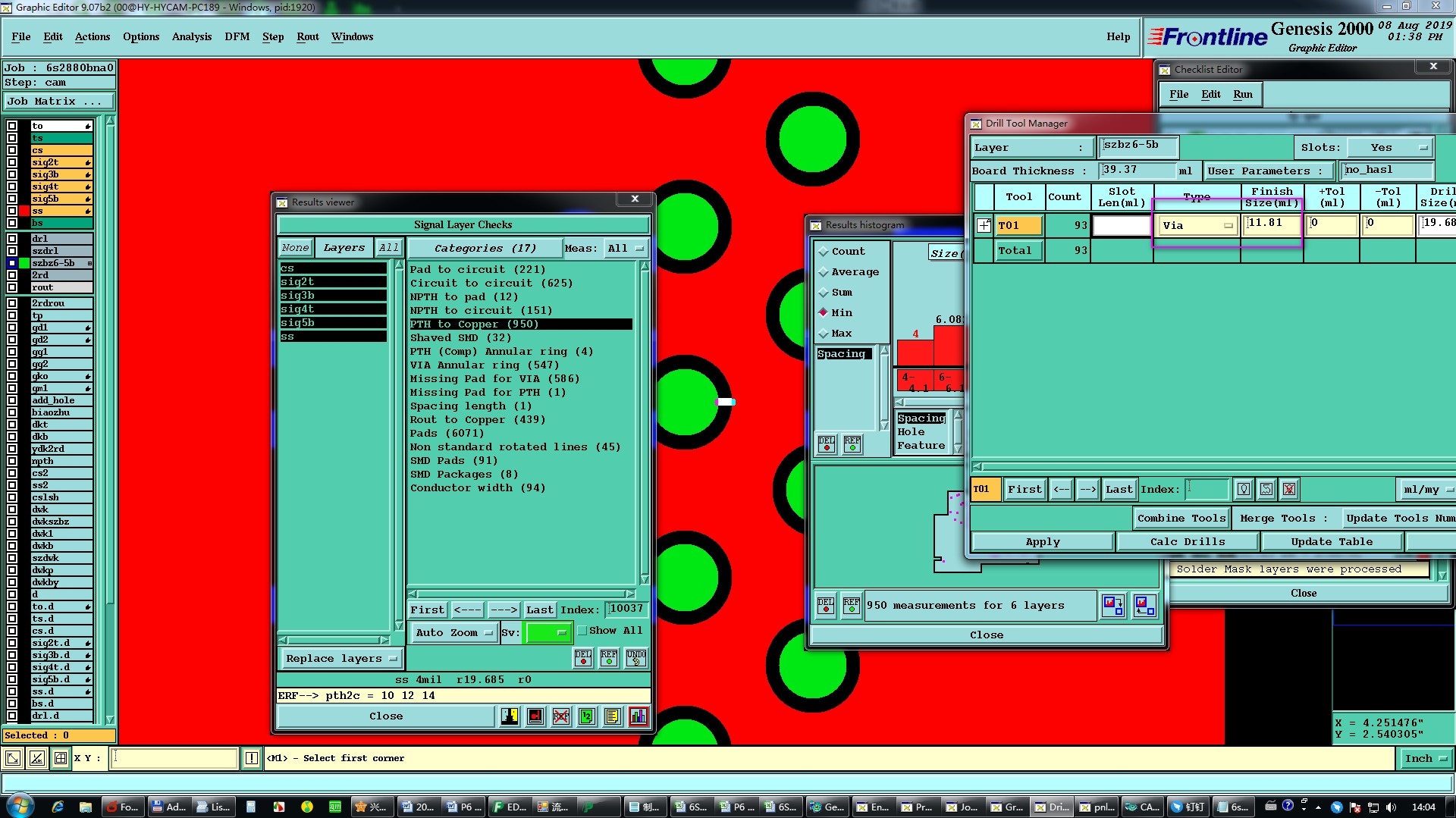Click the Last button in Results viewer
Screen dimensions: 1456x818
[540, 610]
